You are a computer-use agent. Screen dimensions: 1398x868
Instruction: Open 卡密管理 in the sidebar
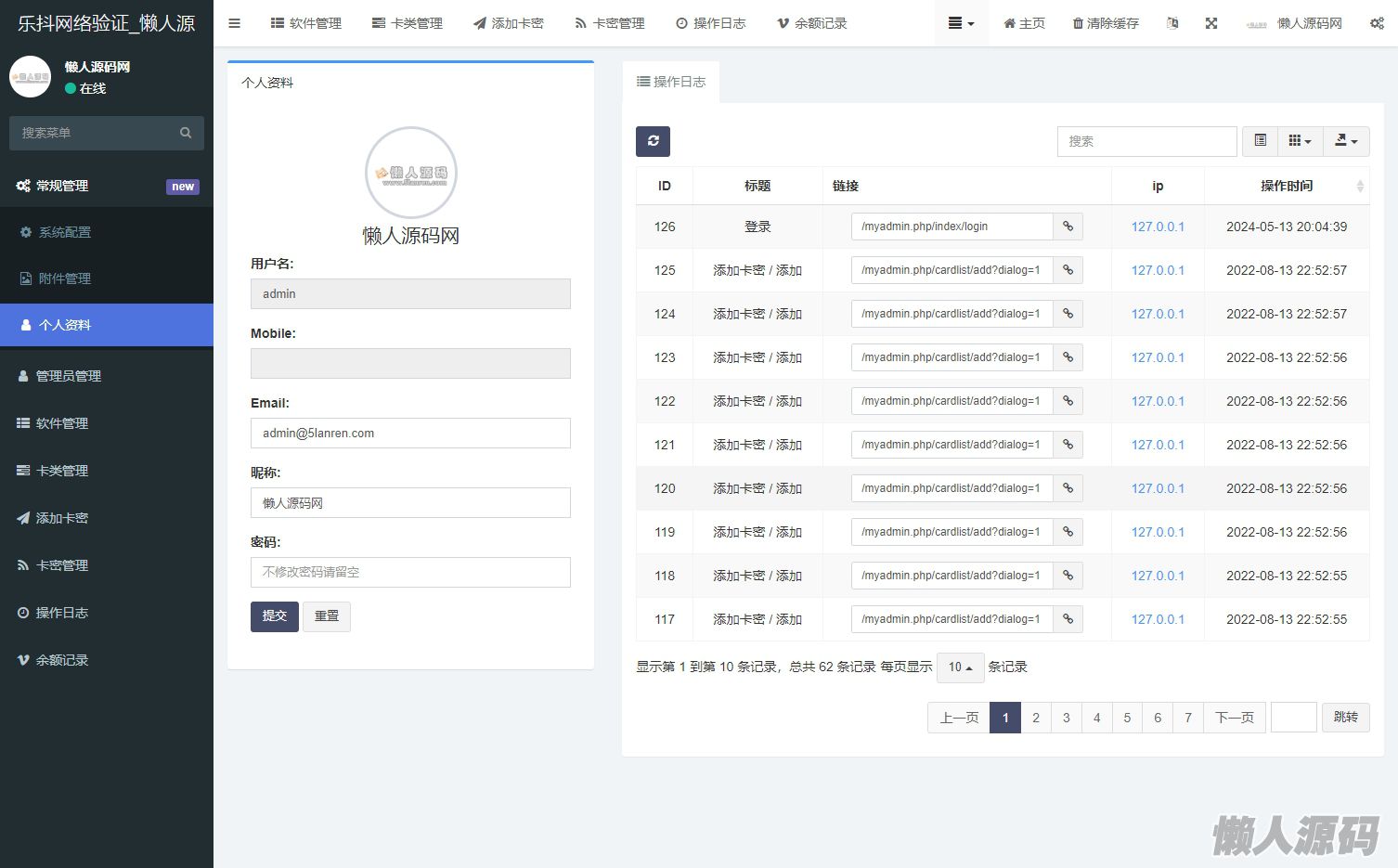62,565
